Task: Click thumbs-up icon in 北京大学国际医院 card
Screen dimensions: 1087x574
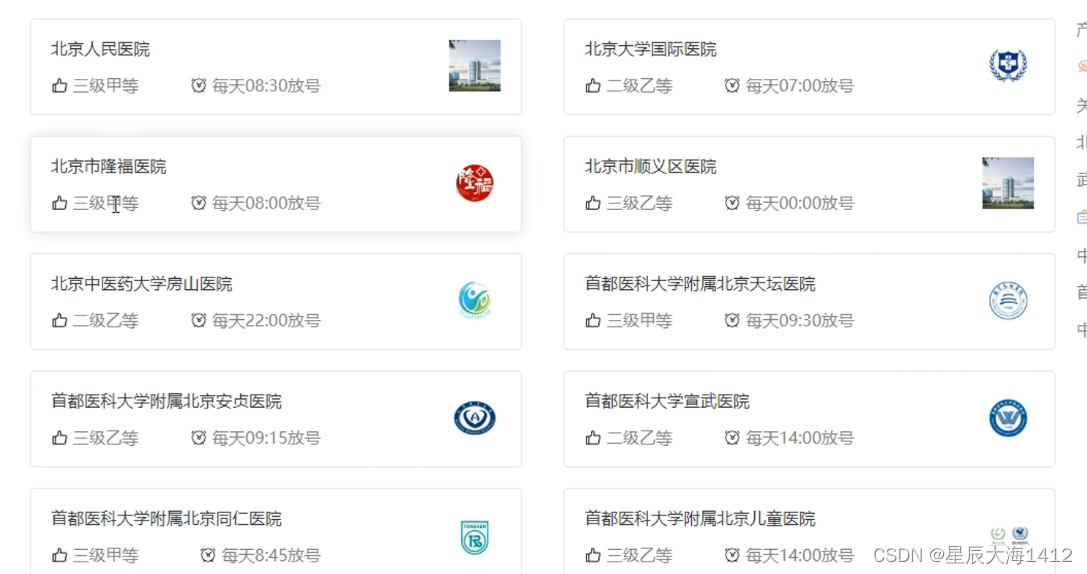Action: 593,86
